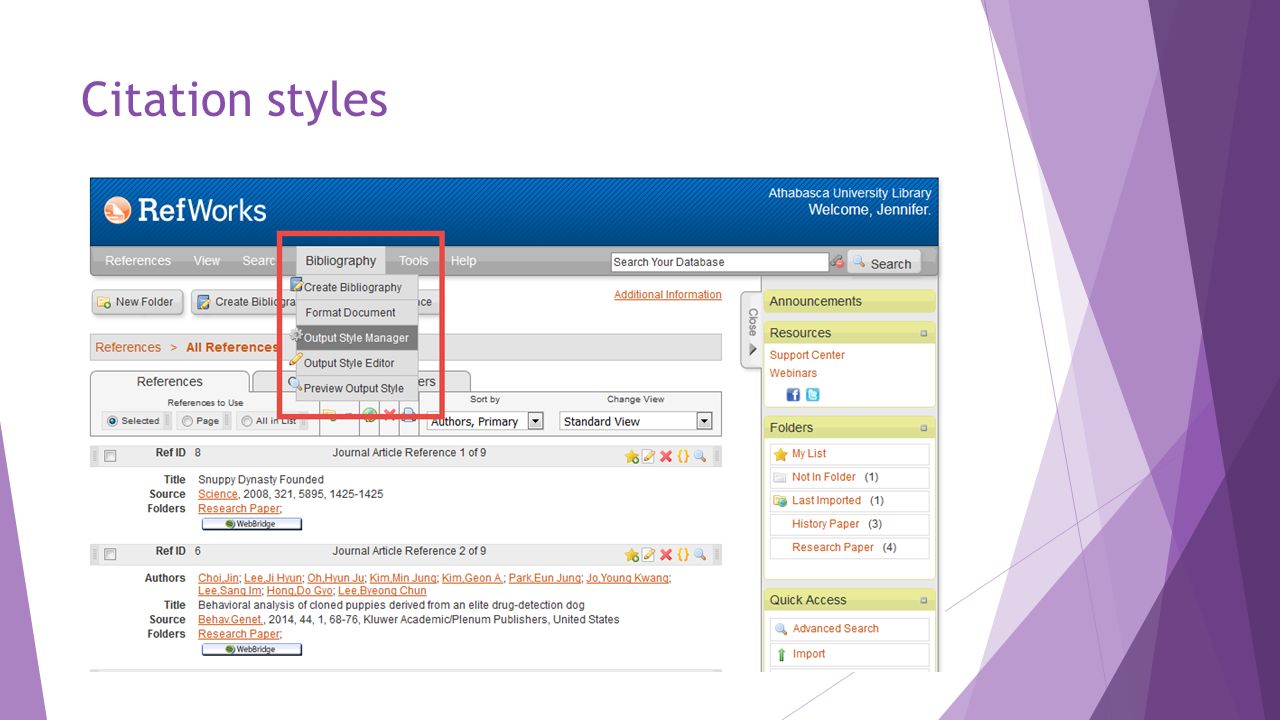Select the 'All in List' radio button
The image size is (1280, 720).
[x=246, y=421]
